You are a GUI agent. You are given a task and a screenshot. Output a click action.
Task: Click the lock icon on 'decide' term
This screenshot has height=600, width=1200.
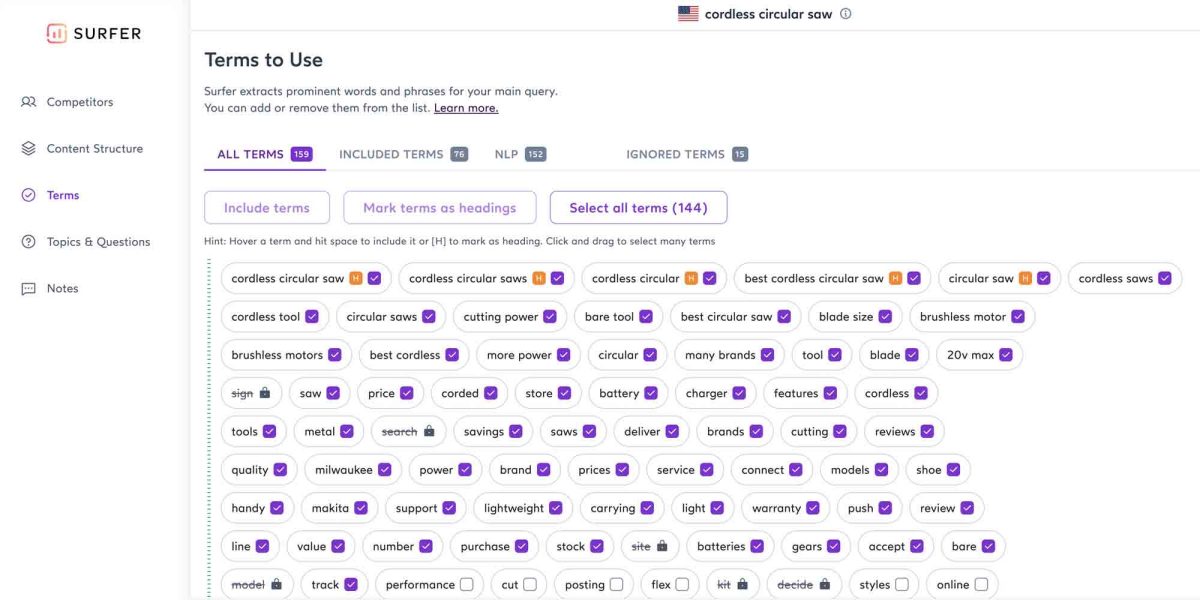pyautogui.click(x=824, y=584)
